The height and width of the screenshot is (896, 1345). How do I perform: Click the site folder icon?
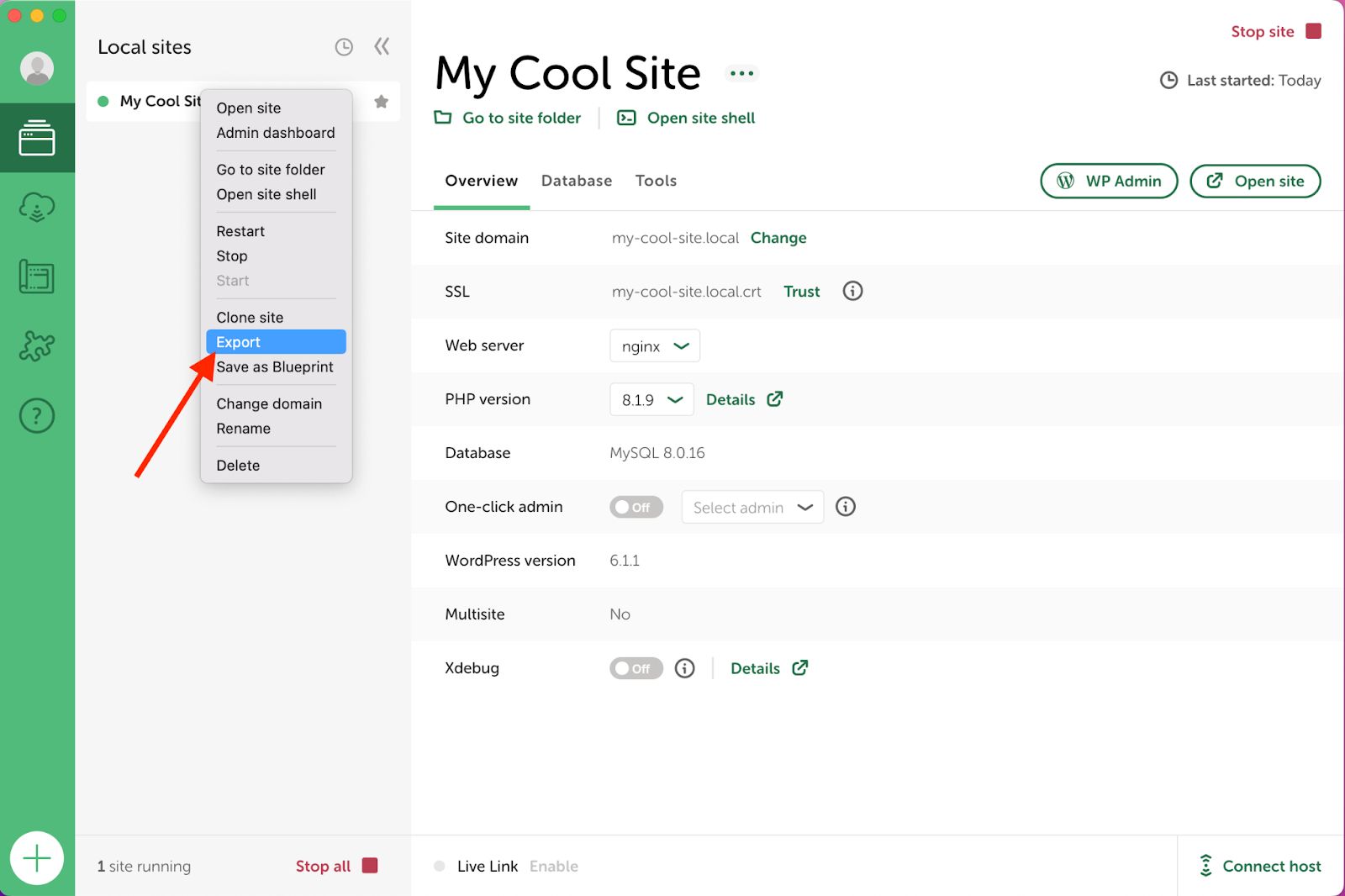point(443,118)
